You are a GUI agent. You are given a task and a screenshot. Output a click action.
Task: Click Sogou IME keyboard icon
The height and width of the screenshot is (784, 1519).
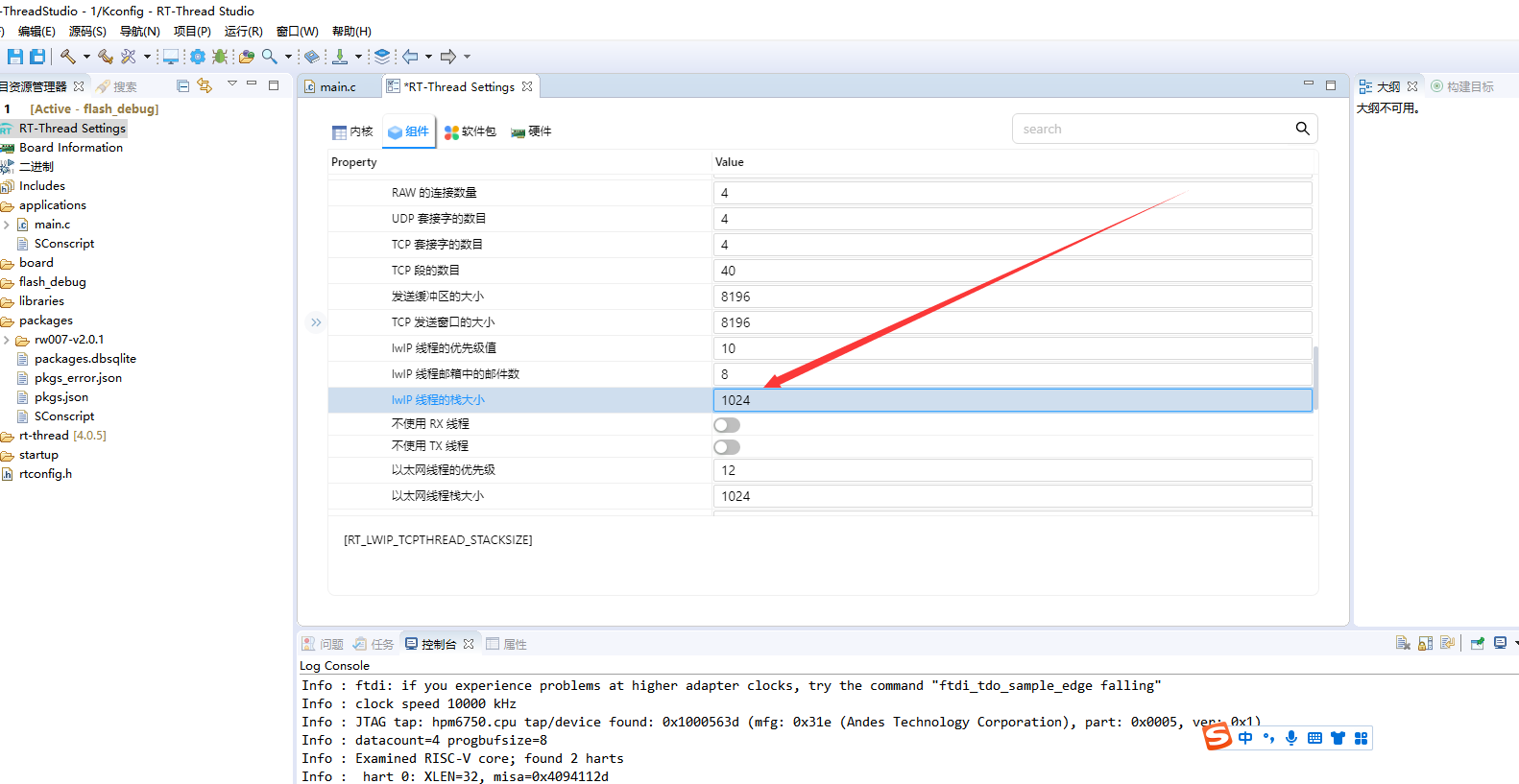pos(1314,738)
